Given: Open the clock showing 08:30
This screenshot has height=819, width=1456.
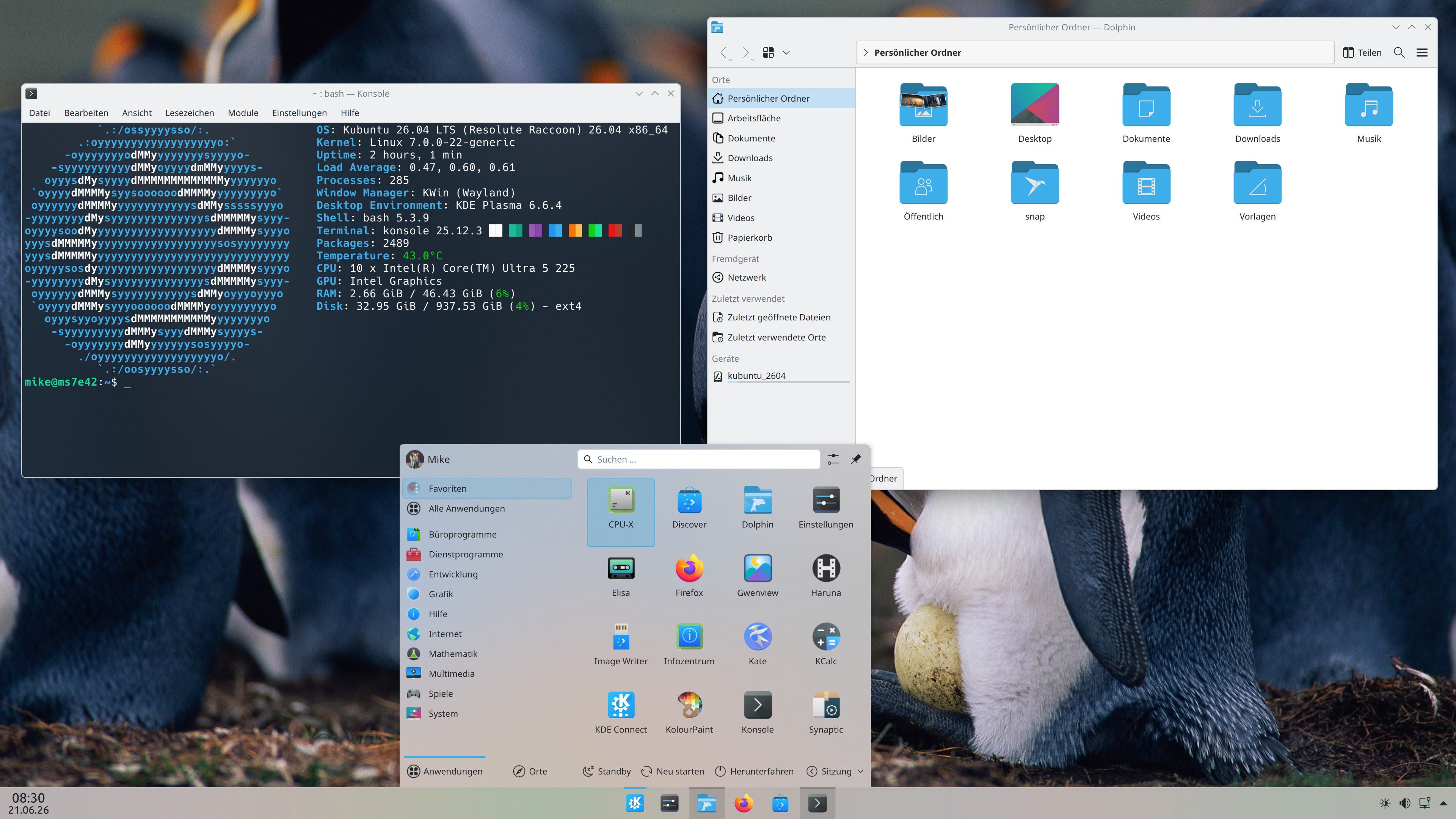Looking at the screenshot, I should (x=28, y=803).
